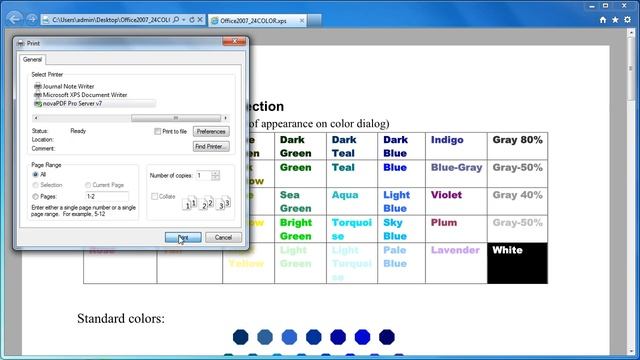Select the Pages radio button
The height and width of the screenshot is (360, 640).
point(36,197)
